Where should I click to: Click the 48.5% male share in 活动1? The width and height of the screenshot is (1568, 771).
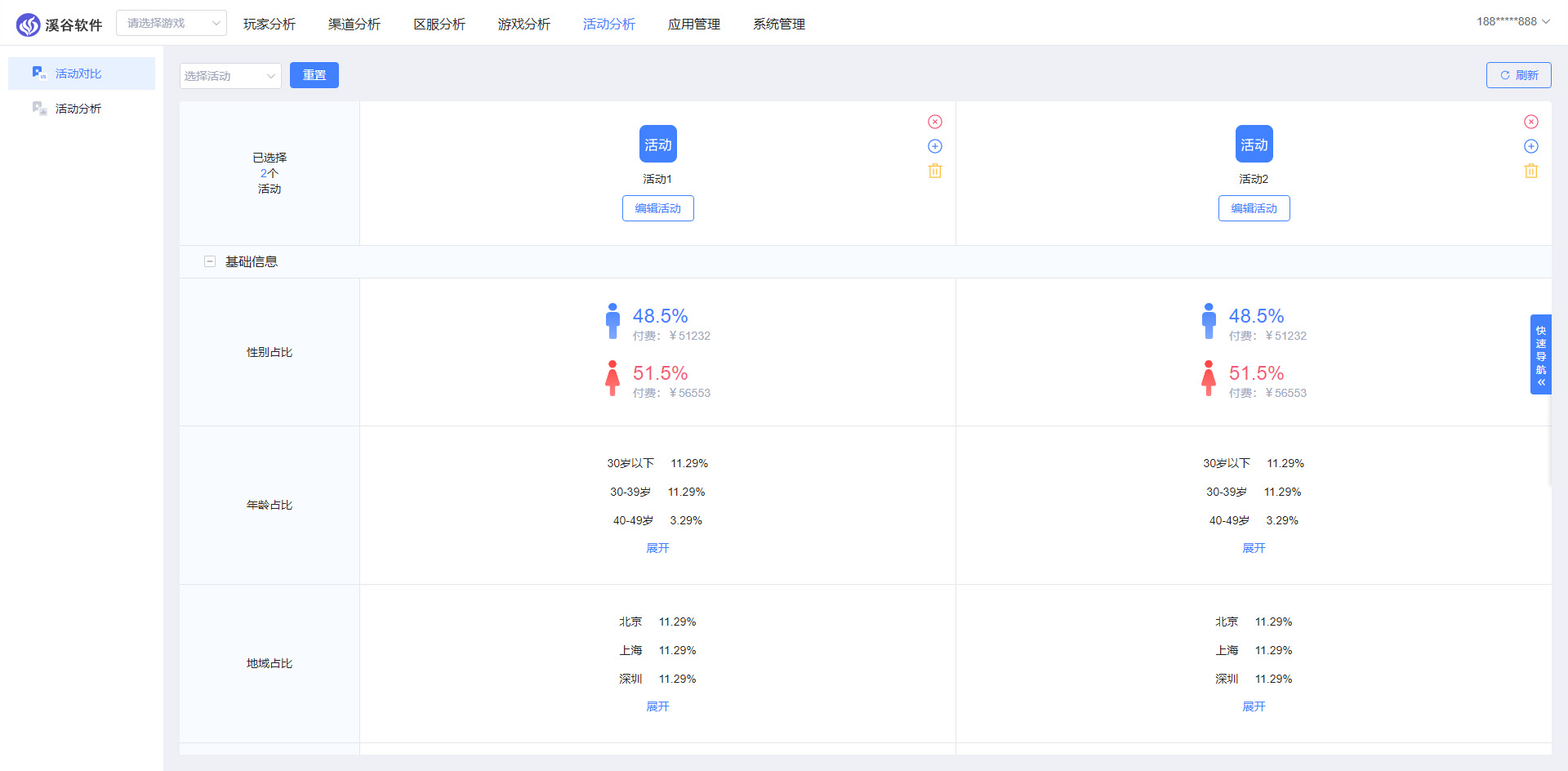(660, 316)
